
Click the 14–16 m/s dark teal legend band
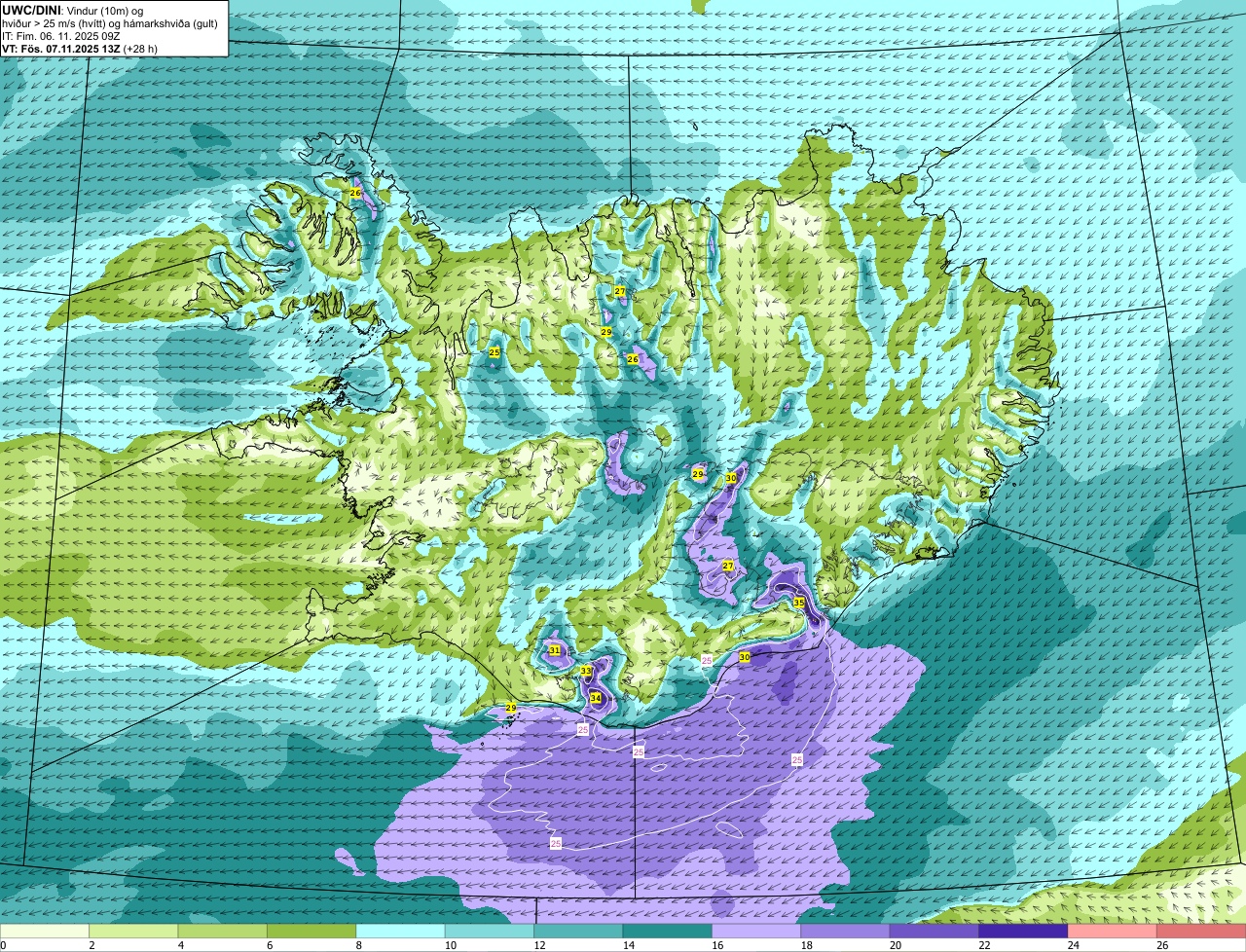[x=668, y=931]
